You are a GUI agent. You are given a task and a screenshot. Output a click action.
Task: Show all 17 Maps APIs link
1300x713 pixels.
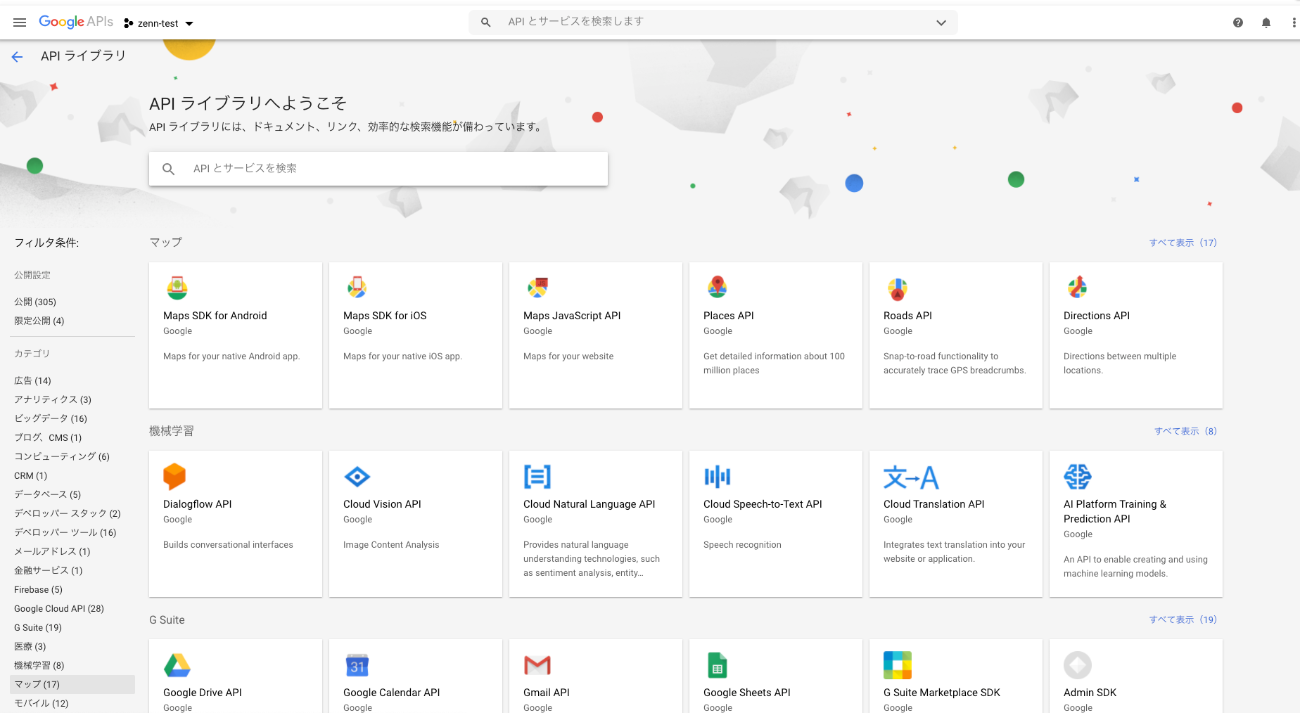(x=1183, y=243)
